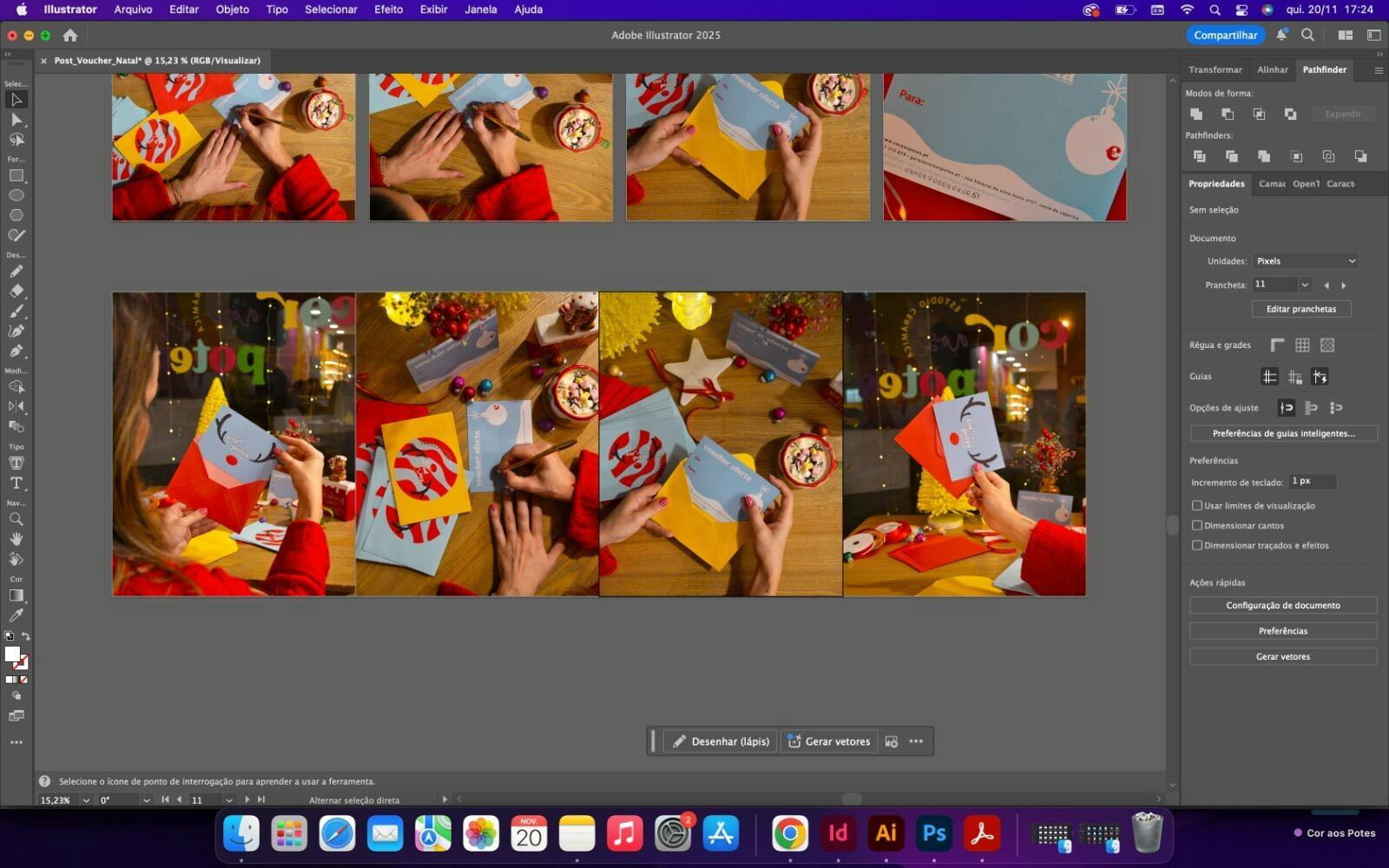Select the Rectangle shape tool
The height and width of the screenshot is (868, 1389).
(16, 176)
